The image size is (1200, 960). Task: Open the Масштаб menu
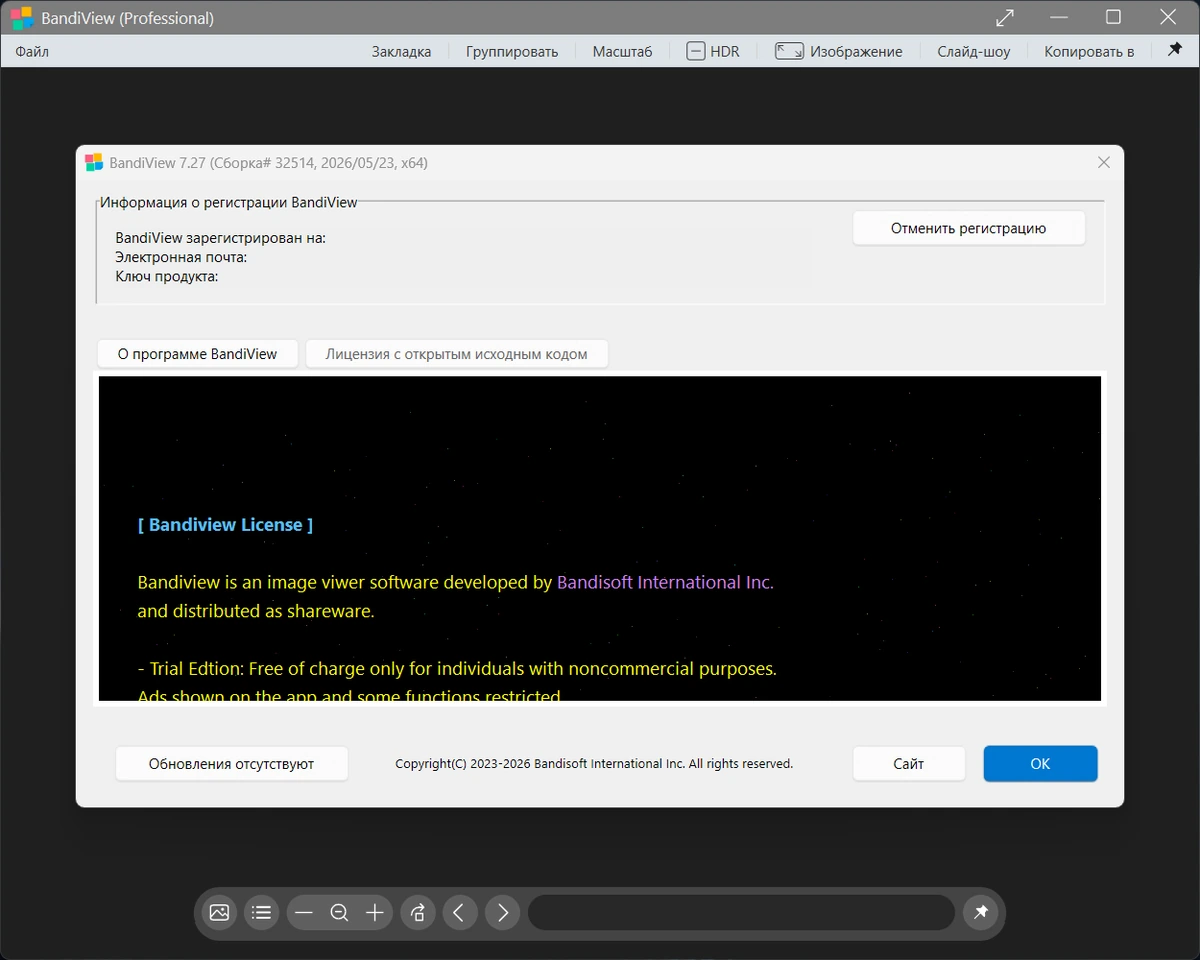[622, 51]
